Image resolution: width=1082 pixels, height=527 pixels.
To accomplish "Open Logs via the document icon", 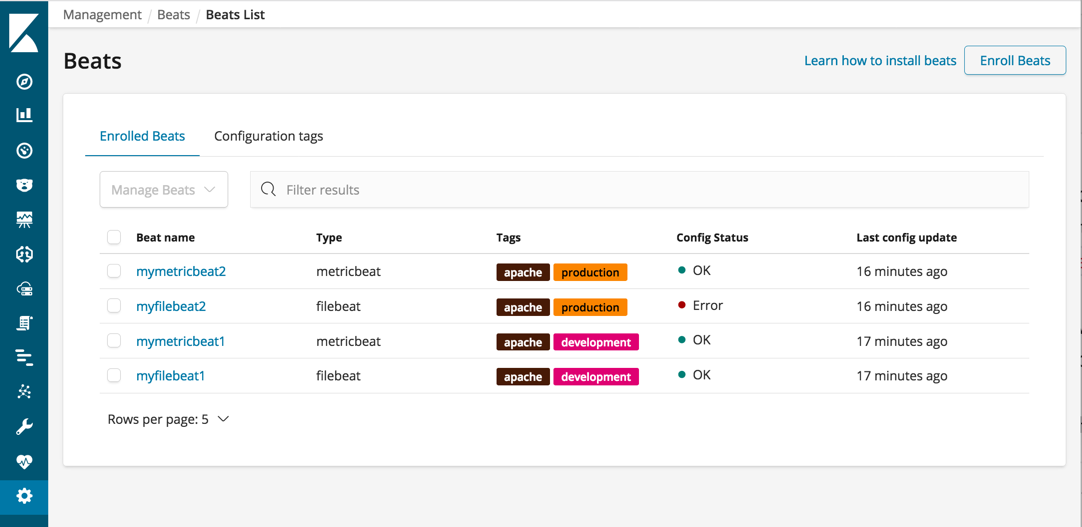I will (x=24, y=323).
